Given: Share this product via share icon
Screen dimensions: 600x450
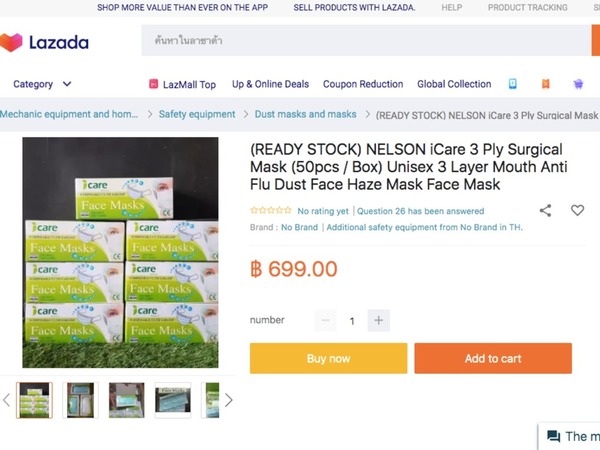Looking at the screenshot, I should 545,210.
